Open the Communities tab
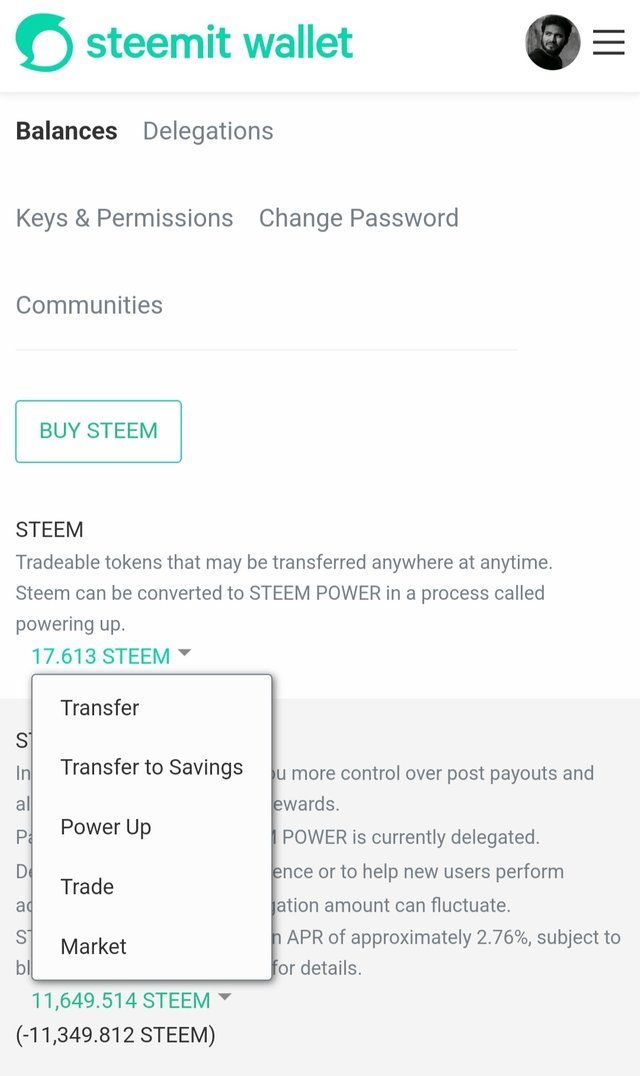The width and height of the screenshot is (640, 1076). [x=89, y=305]
